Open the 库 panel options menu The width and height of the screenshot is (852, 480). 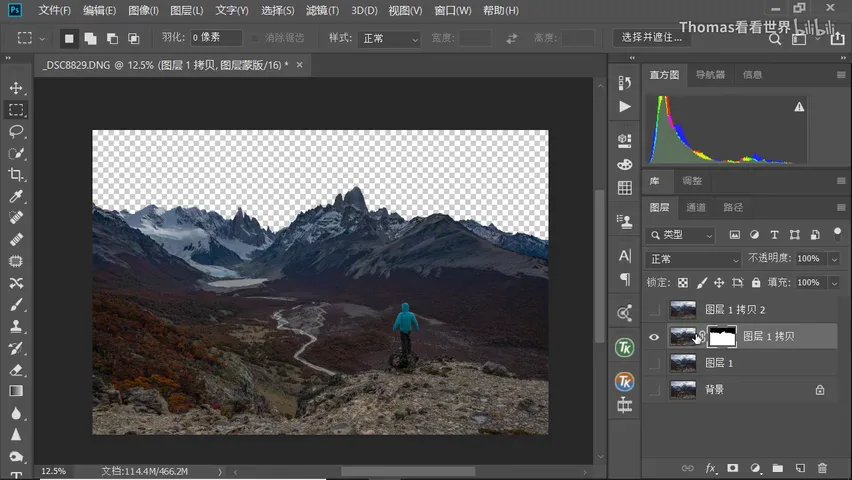(x=841, y=181)
